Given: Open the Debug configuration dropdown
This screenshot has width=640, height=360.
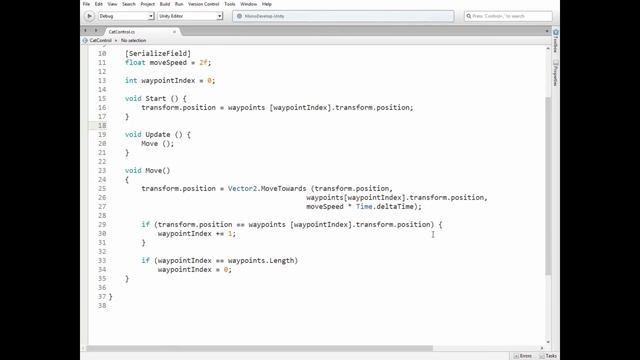Looking at the screenshot, I should (x=126, y=16).
